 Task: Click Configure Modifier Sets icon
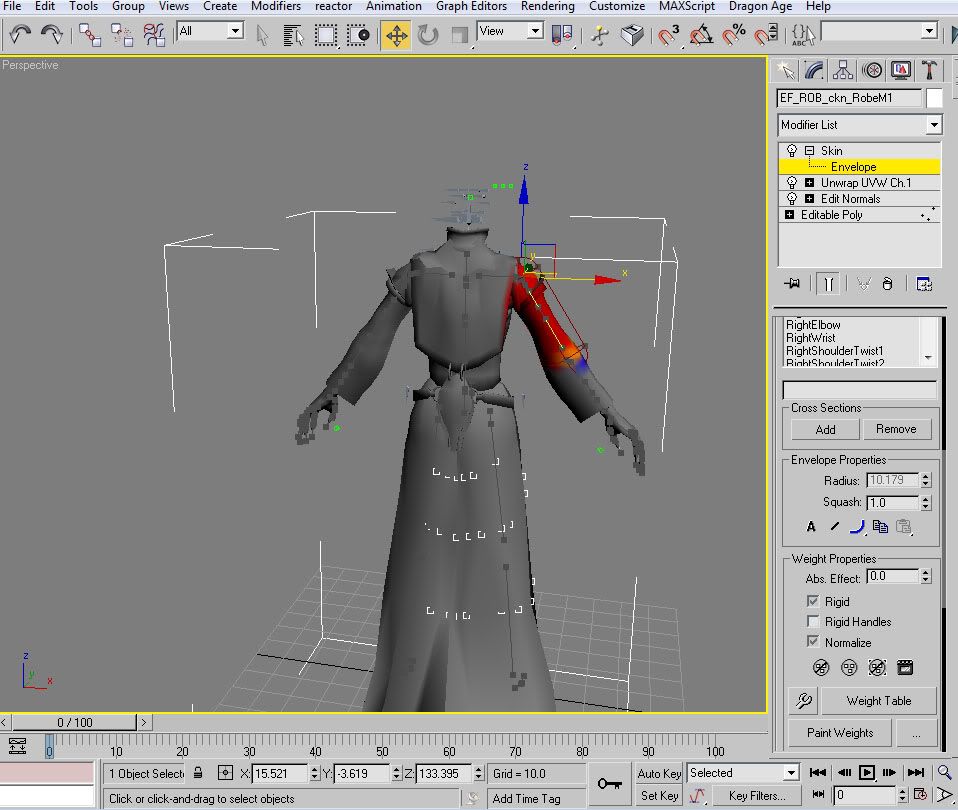click(923, 284)
